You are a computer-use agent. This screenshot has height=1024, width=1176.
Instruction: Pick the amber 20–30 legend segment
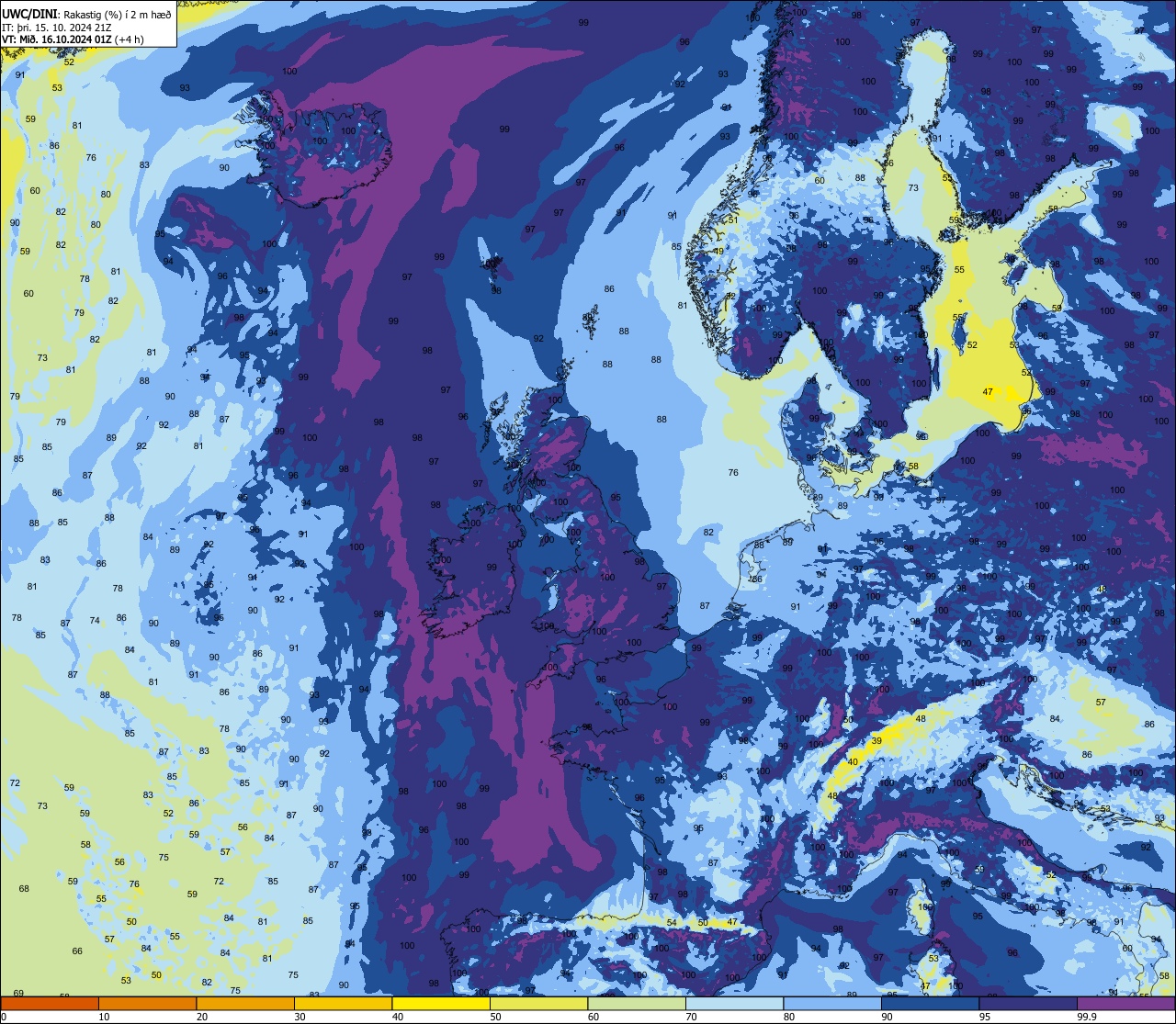[x=245, y=1003]
